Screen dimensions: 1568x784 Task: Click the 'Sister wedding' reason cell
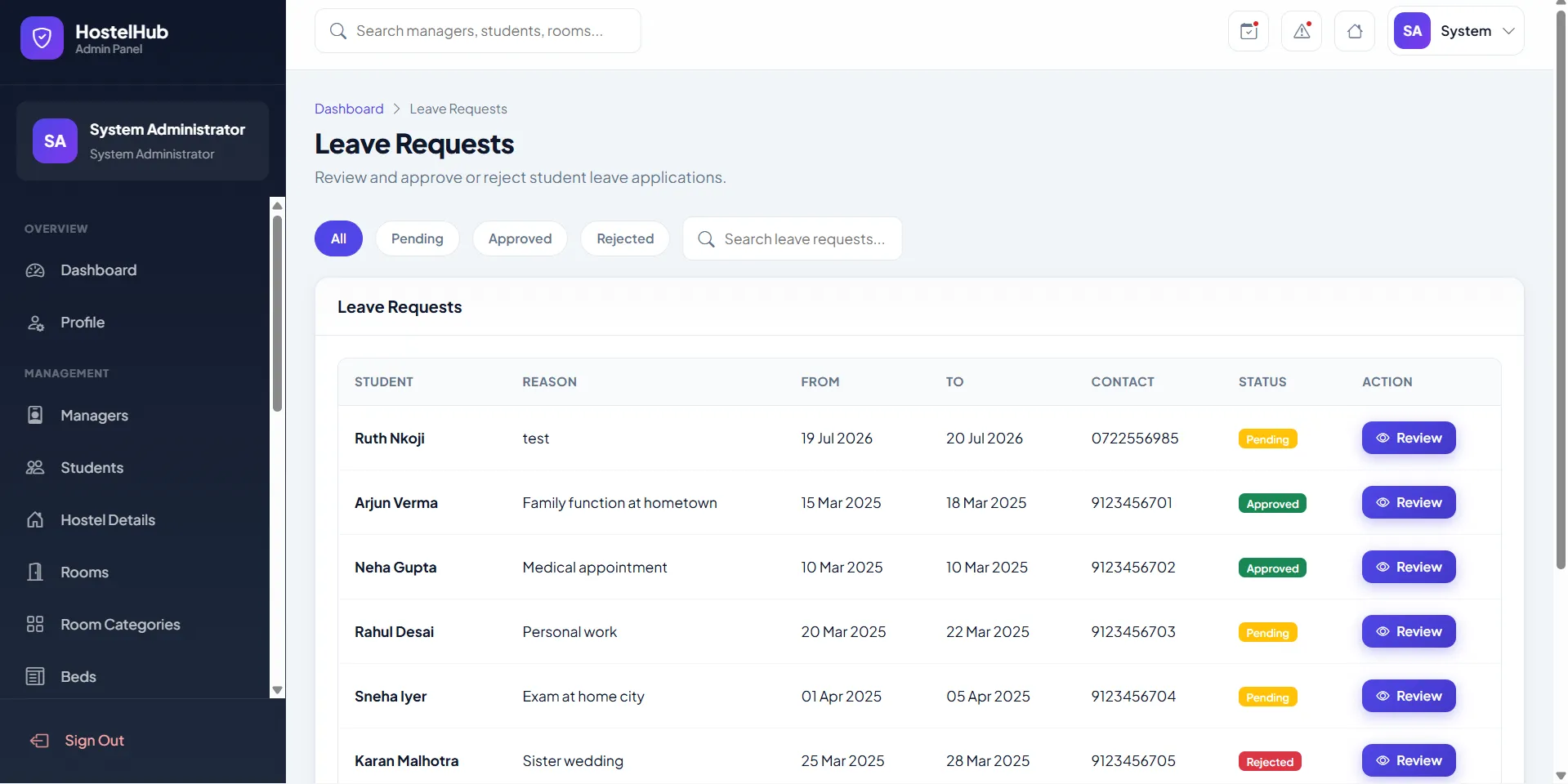tap(573, 761)
